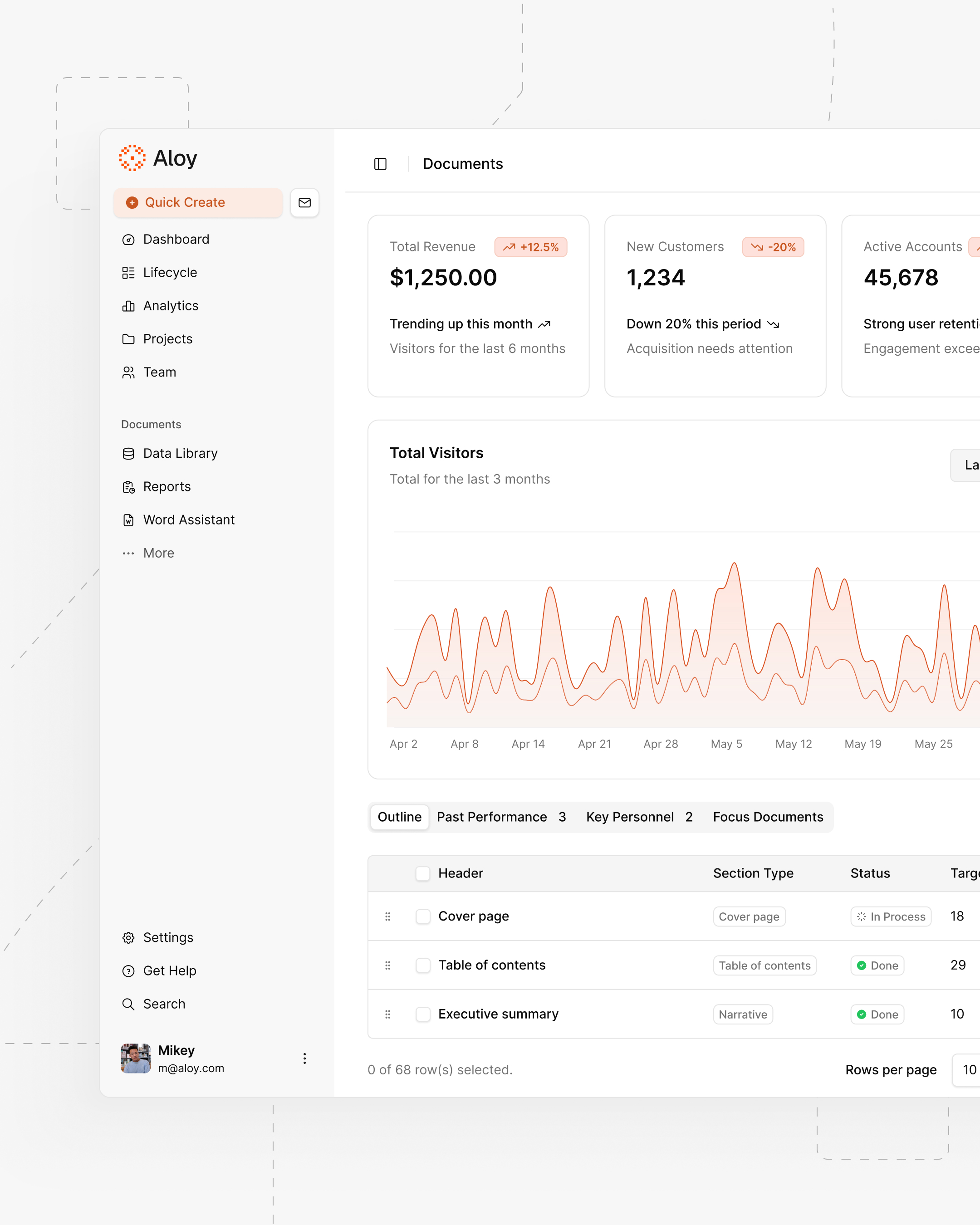Click the May 5 chart marker

[x=726, y=744]
